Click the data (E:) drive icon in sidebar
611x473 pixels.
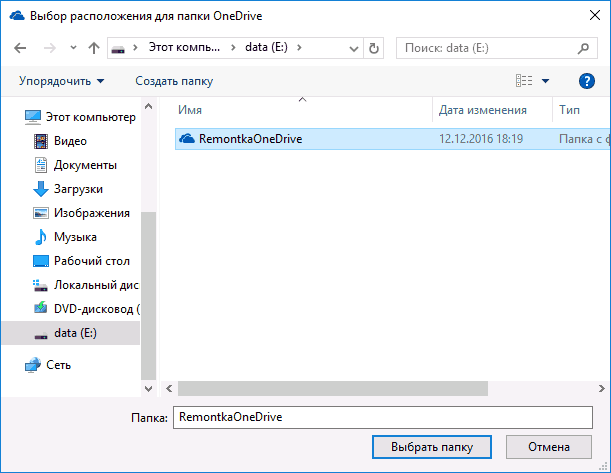41,335
